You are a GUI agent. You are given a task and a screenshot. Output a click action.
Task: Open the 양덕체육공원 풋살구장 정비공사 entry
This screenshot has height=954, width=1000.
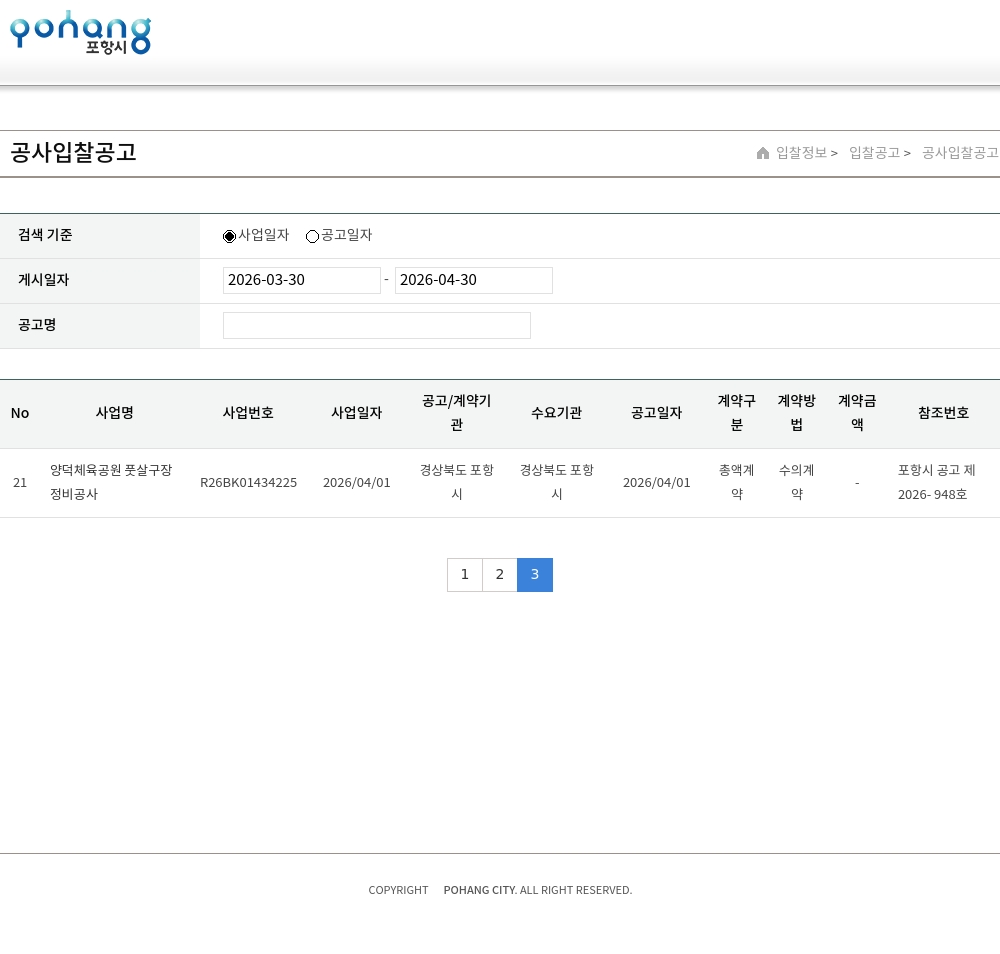(x=111, y=481)
